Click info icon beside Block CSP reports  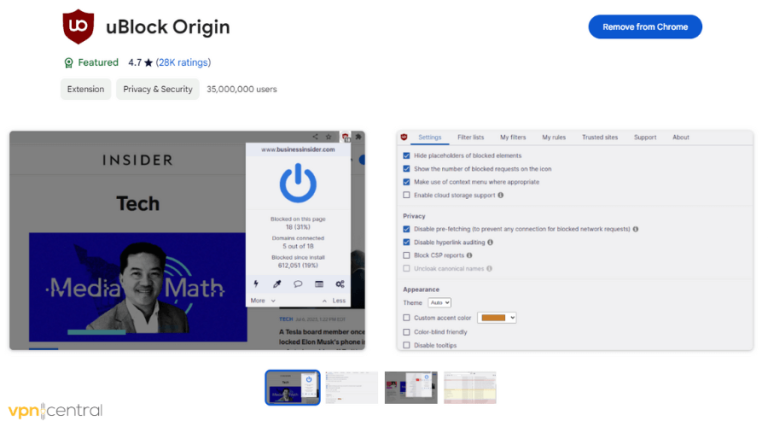(x=469, y=255)
